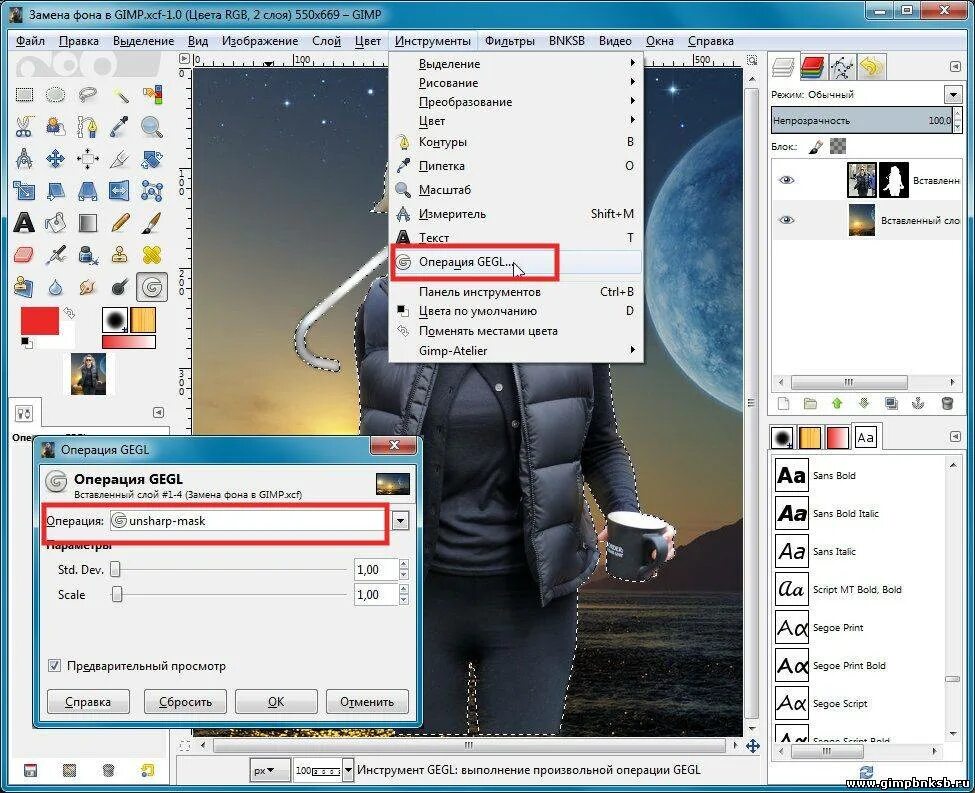
Task: Choose Поменять местами цвета menu entry
Action: tap(516, 331)
